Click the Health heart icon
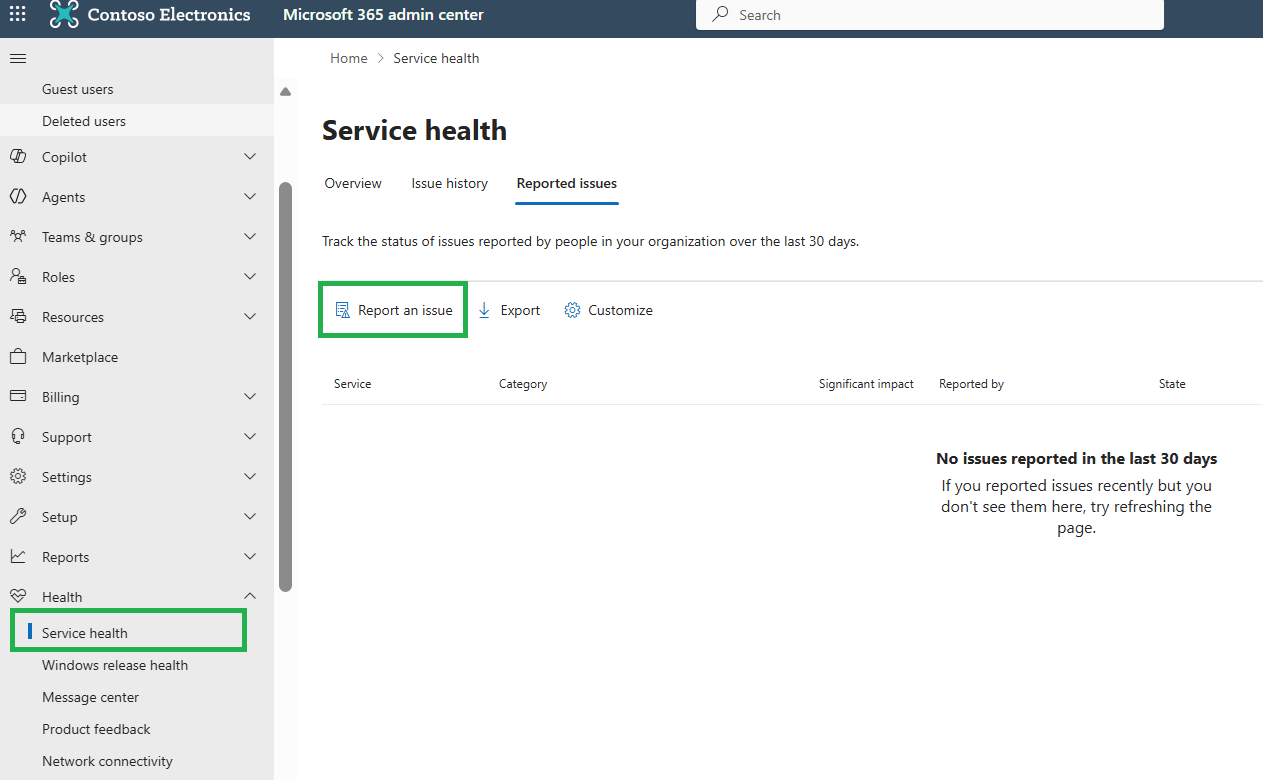The height and width of the screenshot is (780, 1263). [18, 597]
